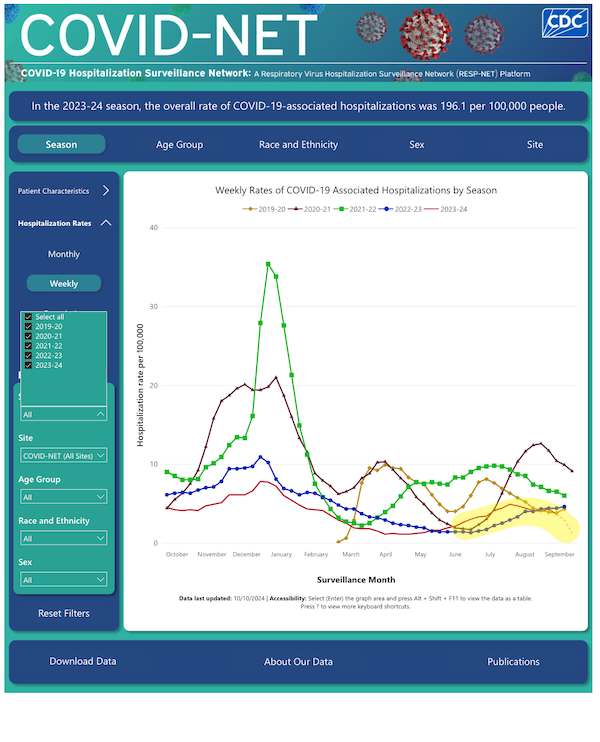Click 2023-24 red legend line
This screenshot has width=600, height=742.
tap(432, 209)
